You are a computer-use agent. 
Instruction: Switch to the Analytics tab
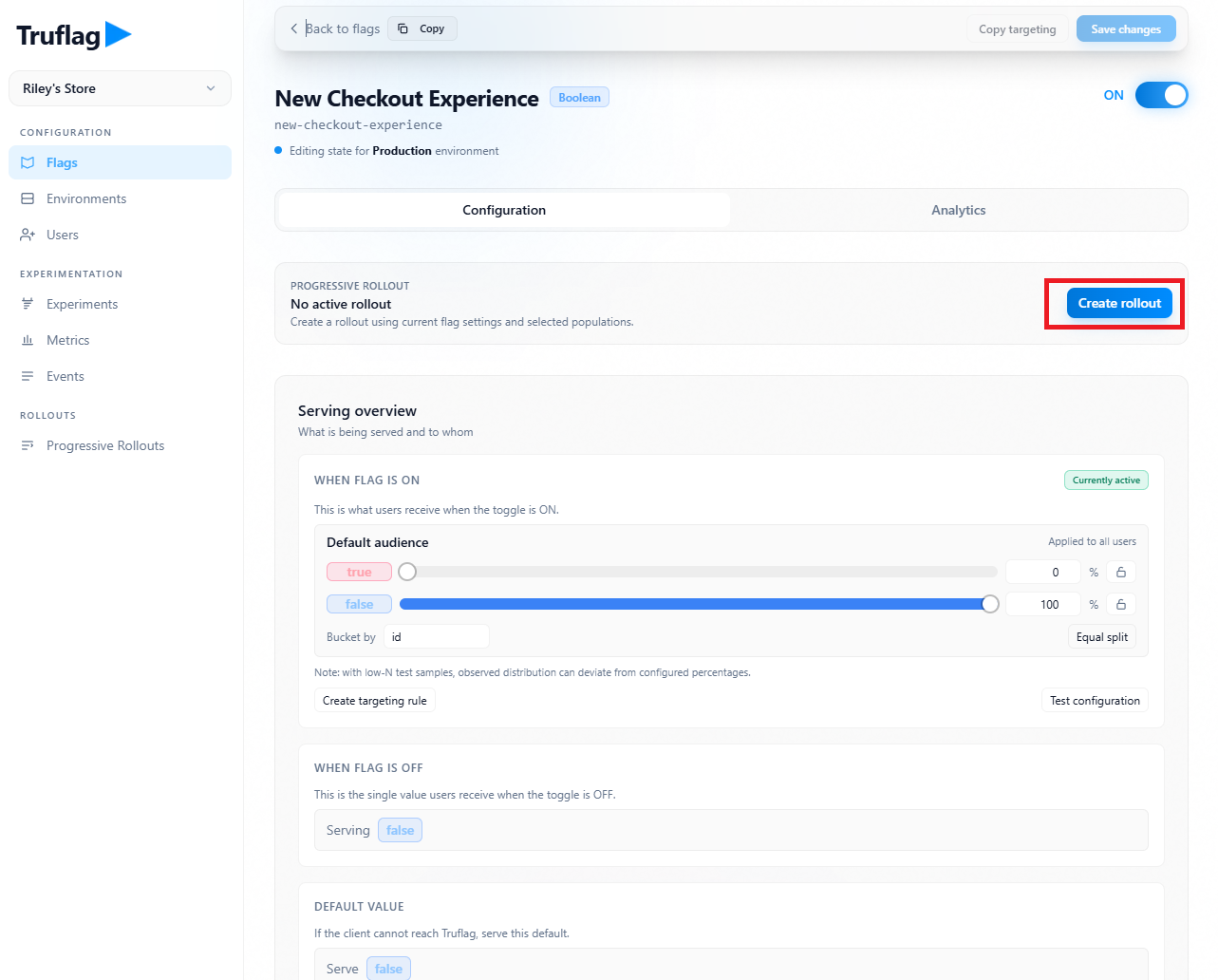click(958, 210)
